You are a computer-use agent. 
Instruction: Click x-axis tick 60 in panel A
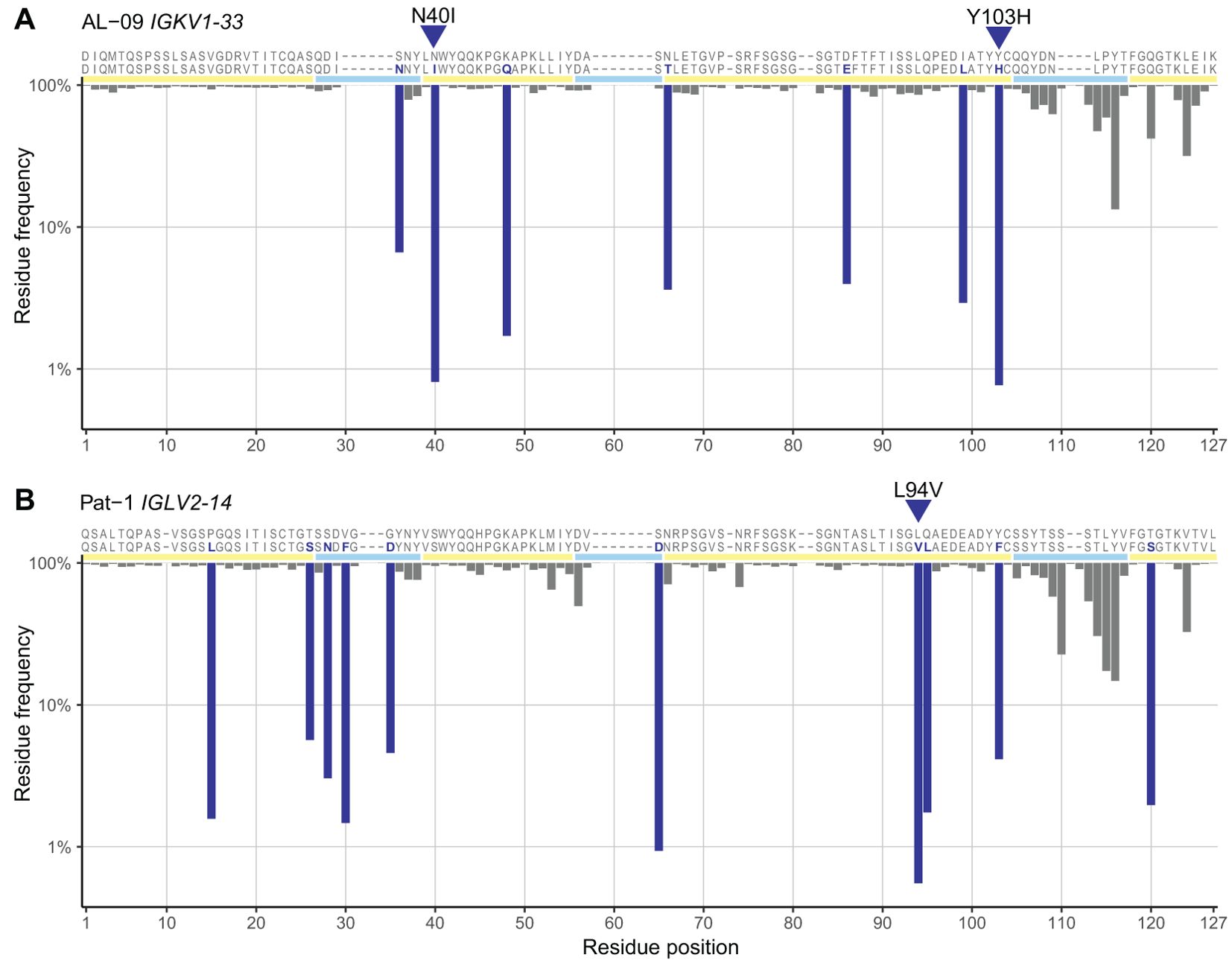point(614,445)
